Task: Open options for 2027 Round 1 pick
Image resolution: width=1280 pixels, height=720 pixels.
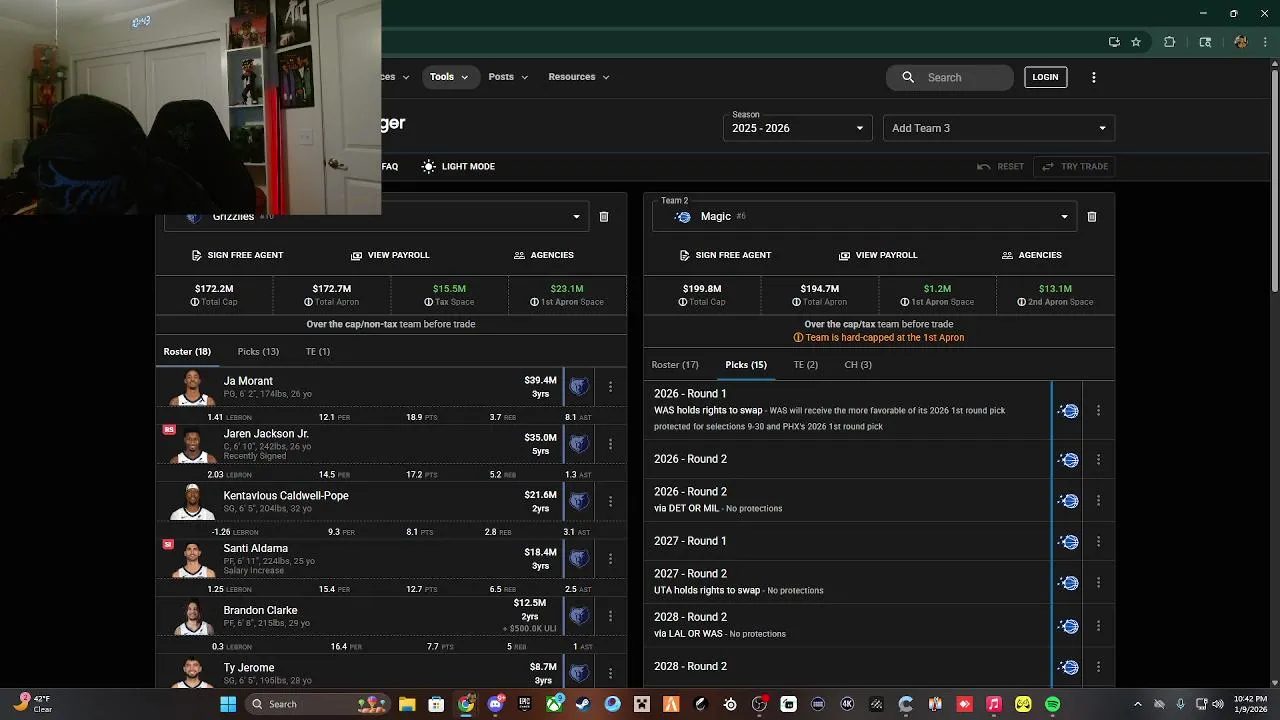Action: [1098, 542]
